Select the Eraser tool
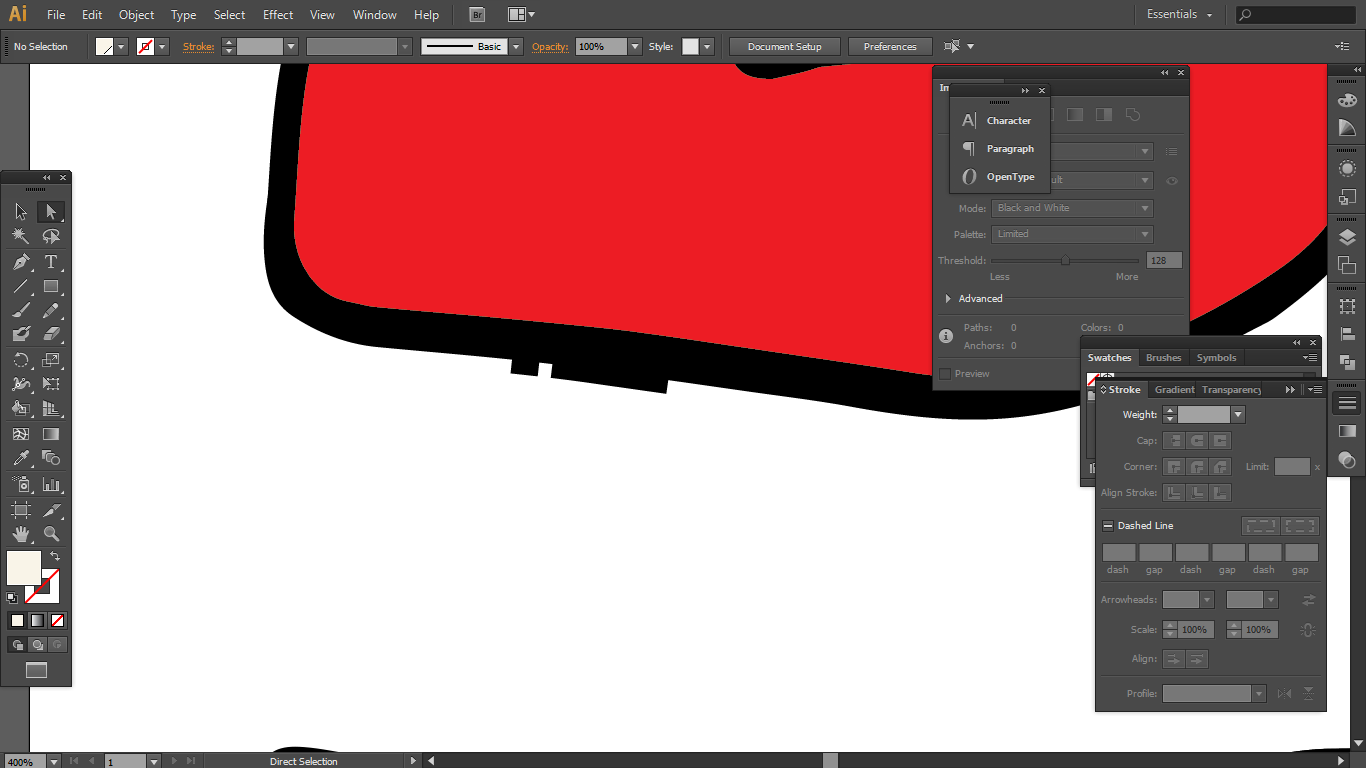The image size is (1366, 768). click(51, 335)
